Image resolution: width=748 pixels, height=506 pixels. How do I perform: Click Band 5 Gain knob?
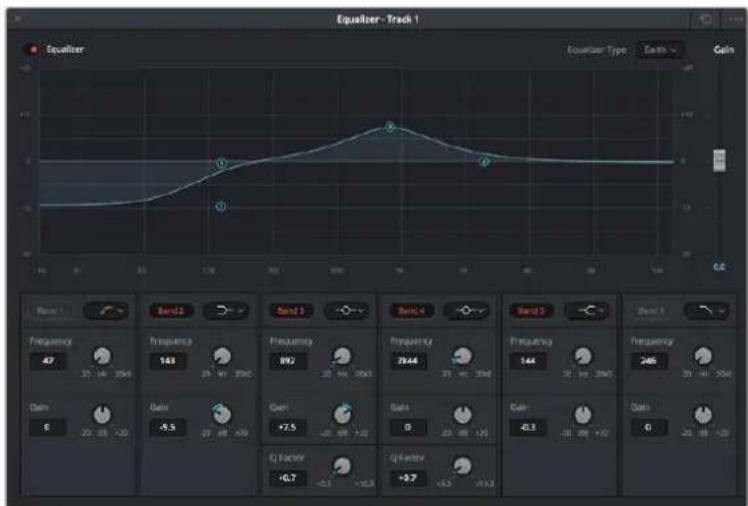(x=583, y=415)
